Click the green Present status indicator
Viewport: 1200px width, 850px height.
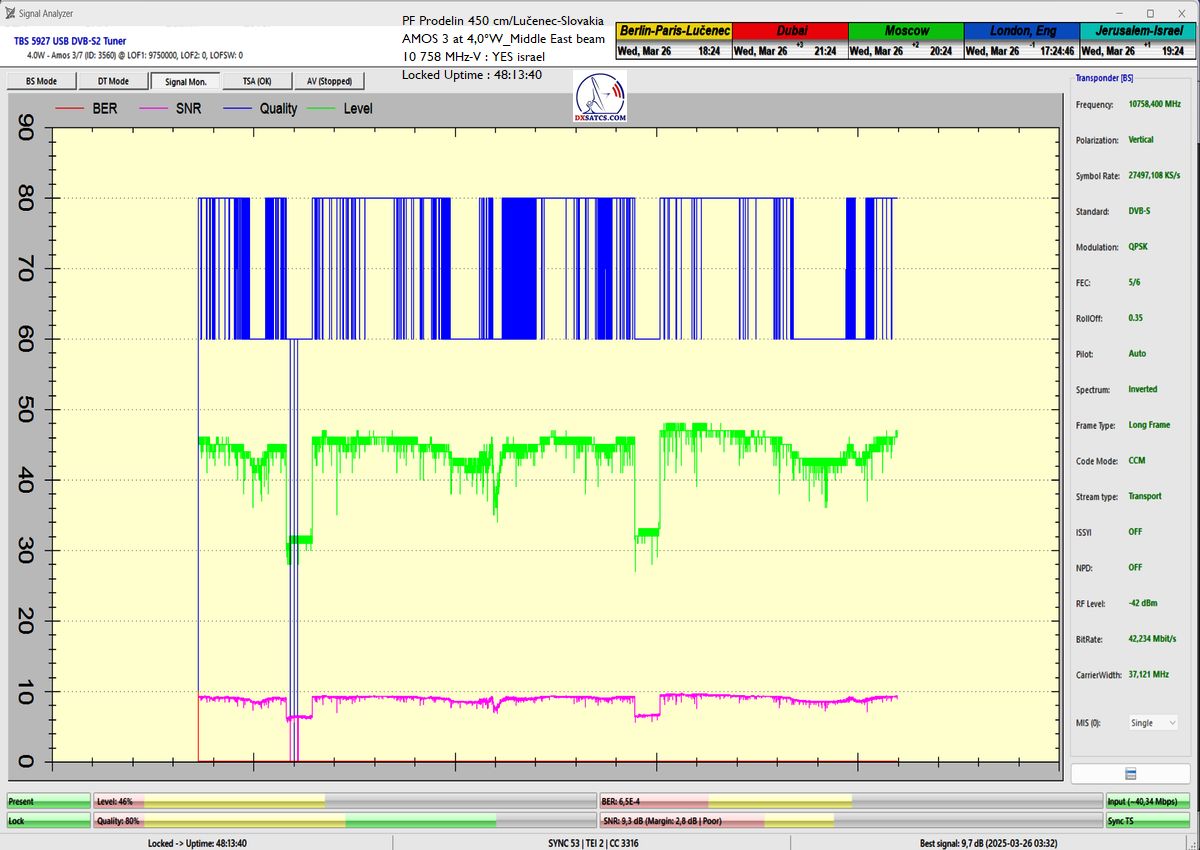click(47, 801)
